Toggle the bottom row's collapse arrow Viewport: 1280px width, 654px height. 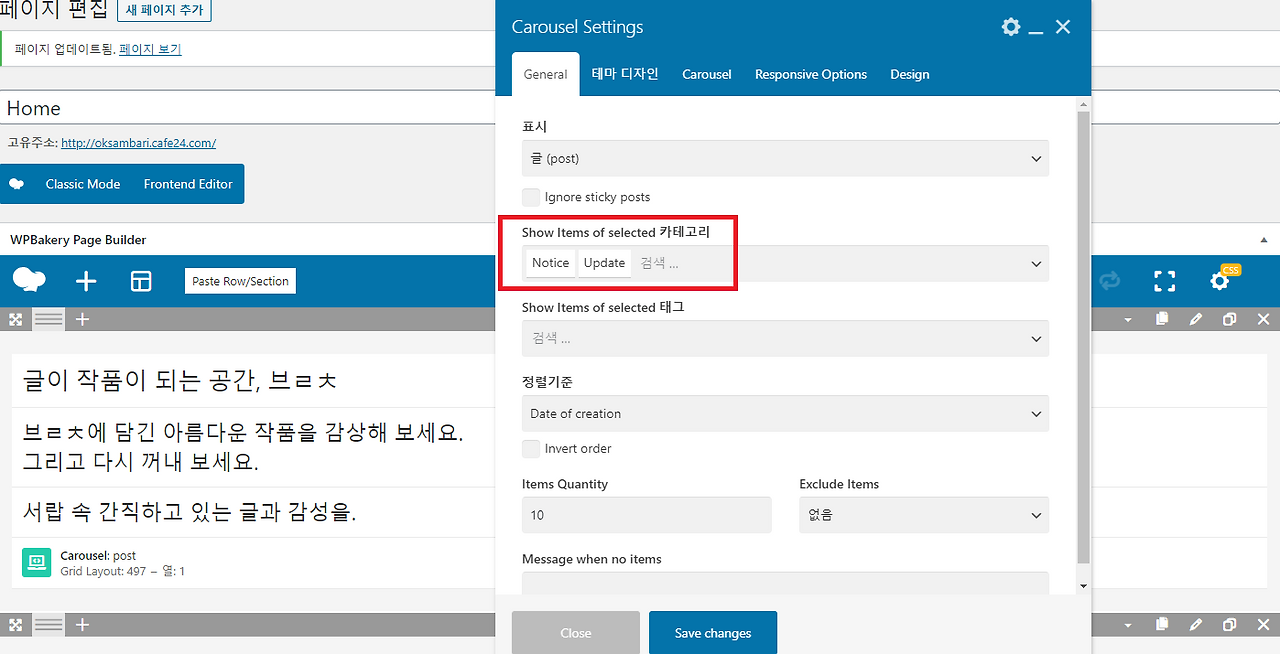pos(1129,626)
